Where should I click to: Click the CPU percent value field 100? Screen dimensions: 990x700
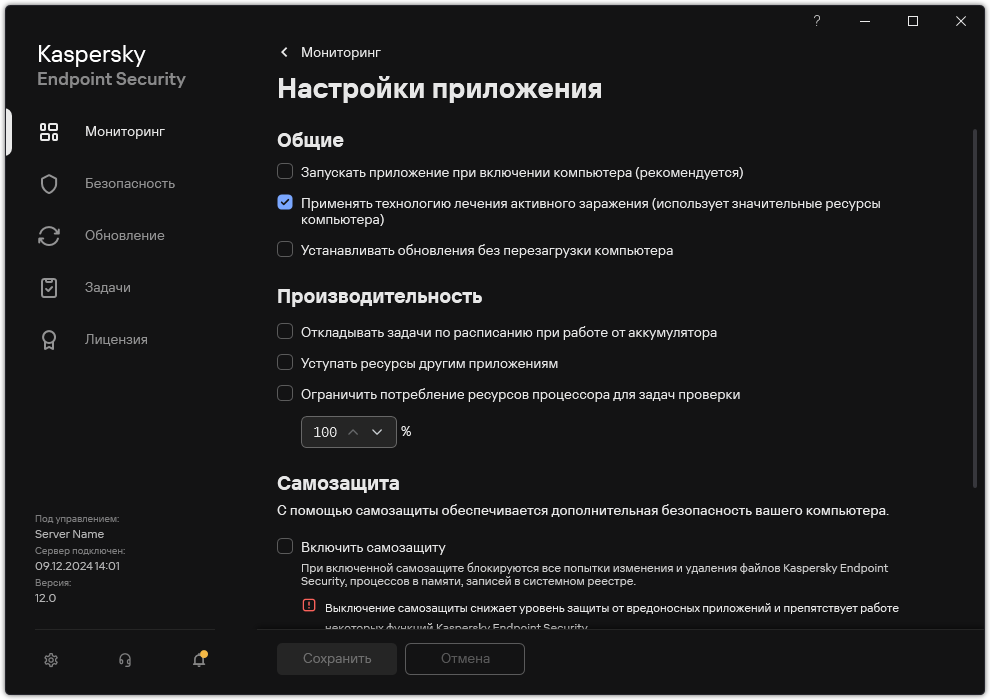pyautogui.click(x=325, y=432)
